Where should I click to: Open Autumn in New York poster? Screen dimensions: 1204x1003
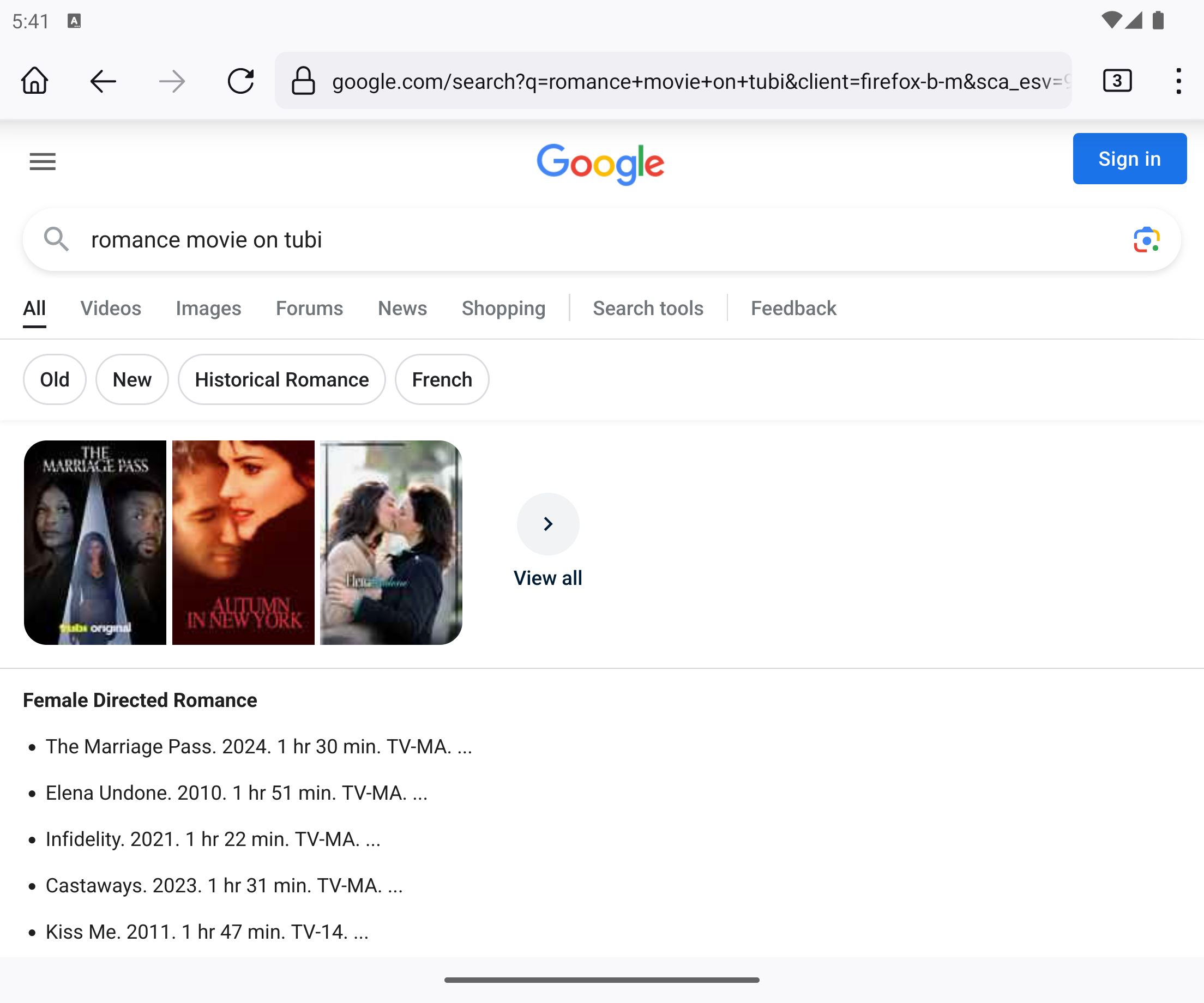[243, 542]
